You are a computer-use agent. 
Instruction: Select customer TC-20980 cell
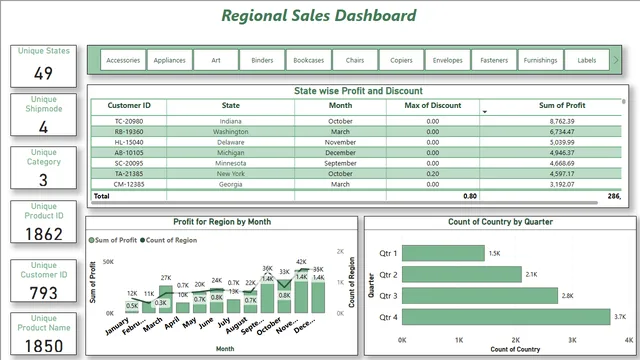pos(129,121)
